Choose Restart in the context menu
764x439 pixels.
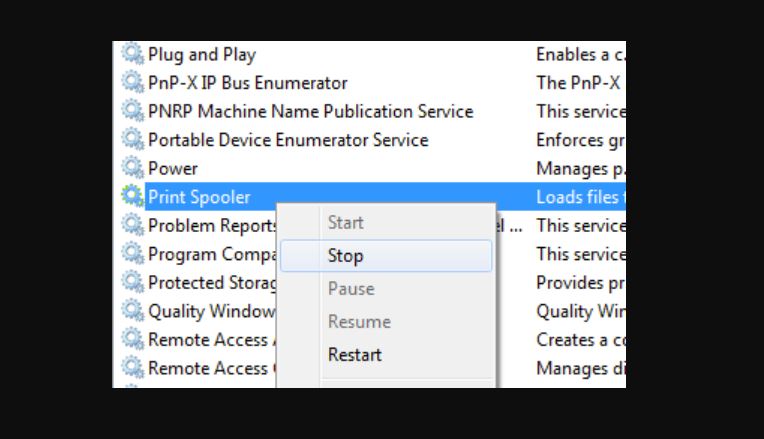(355, 355)
